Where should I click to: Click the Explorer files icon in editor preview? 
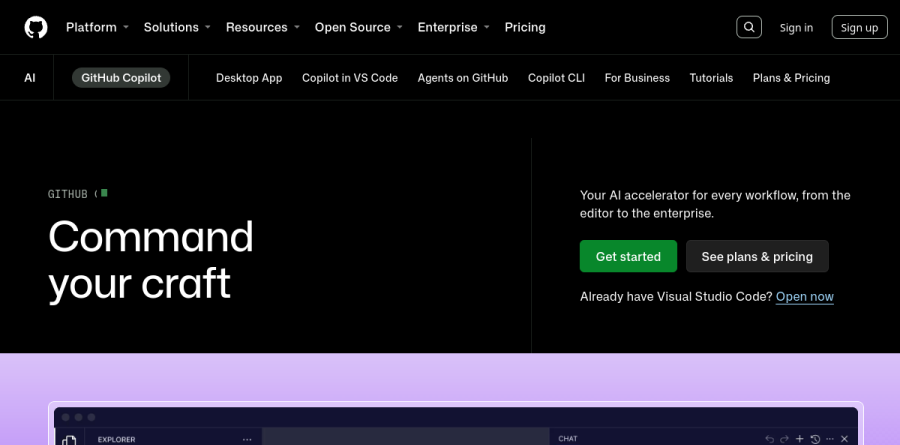[69, 440]
